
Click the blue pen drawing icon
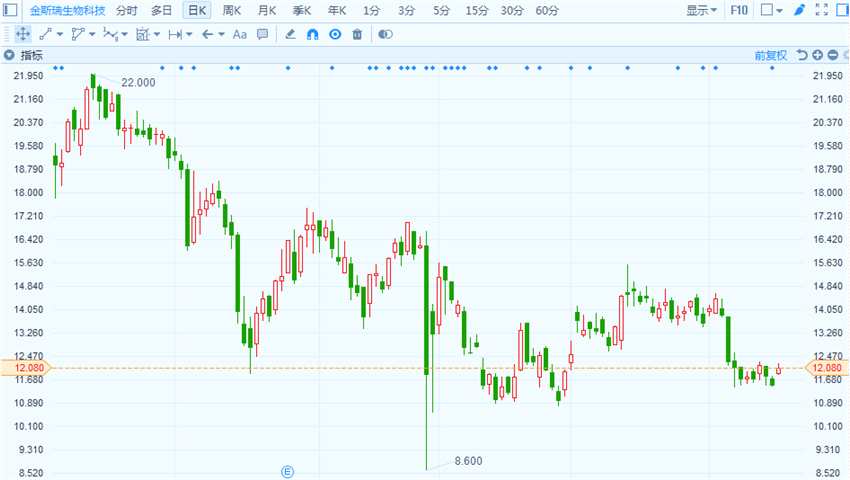[800, 10]
